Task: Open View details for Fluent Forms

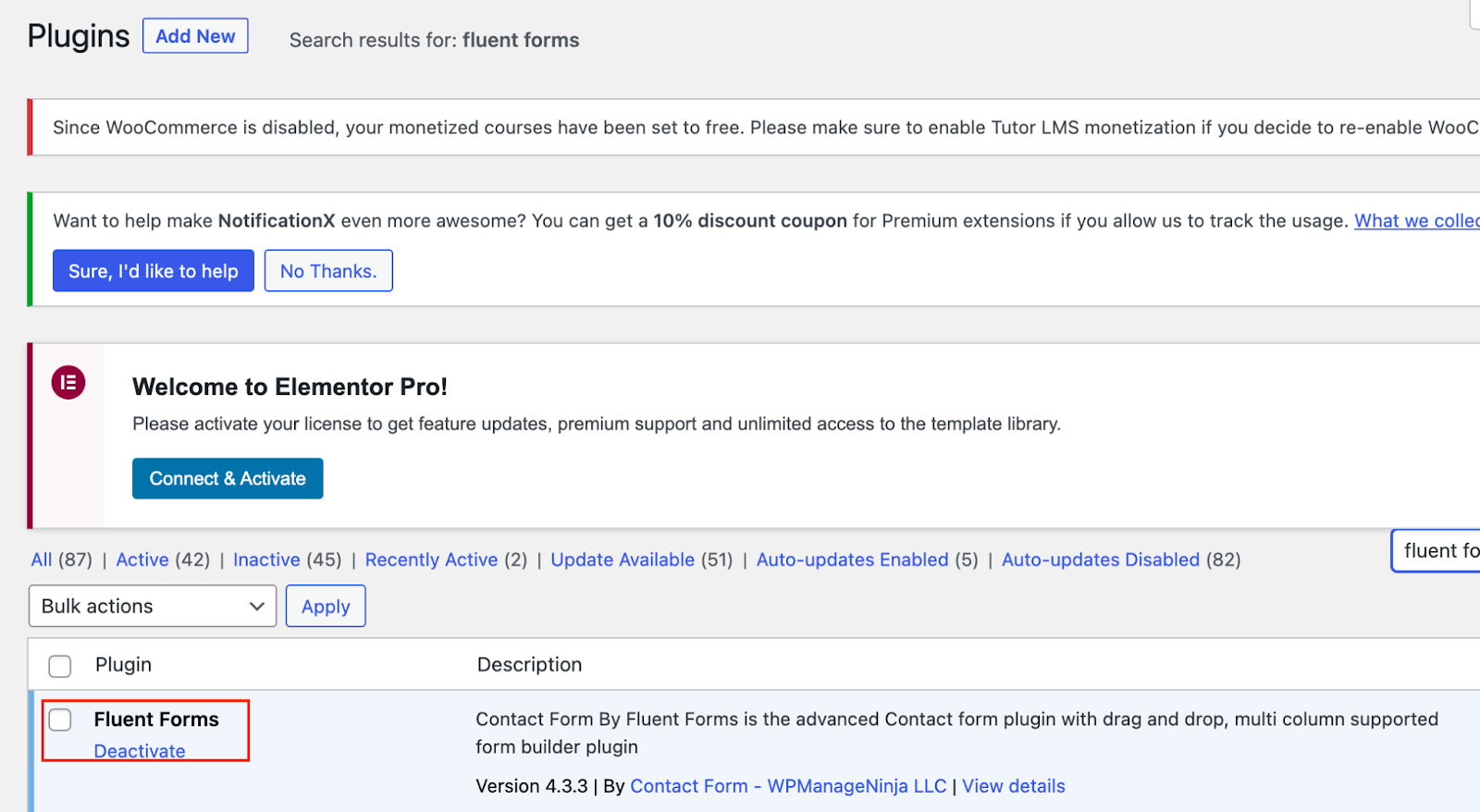Action: click(1013, 786)
